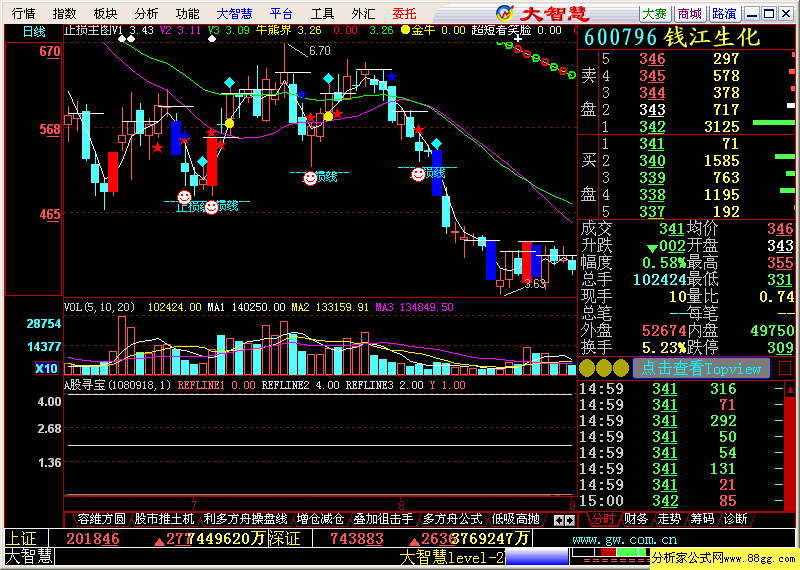Screen dimensions: 800x570
Task: Switch to the 低吸高抛 indicator tab
Action: (x=515, y=519)
